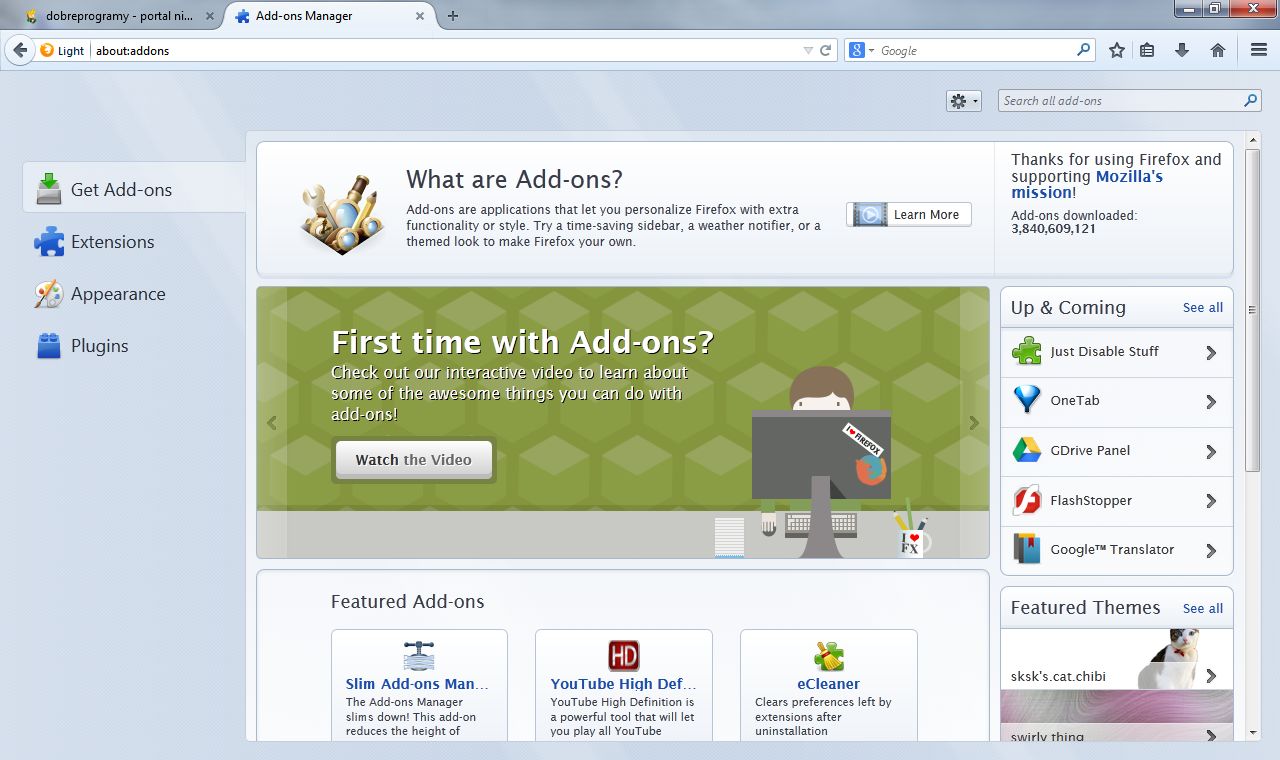
Task: Click the Slim Add-ons Manager icon
Action: pos(419,656)
